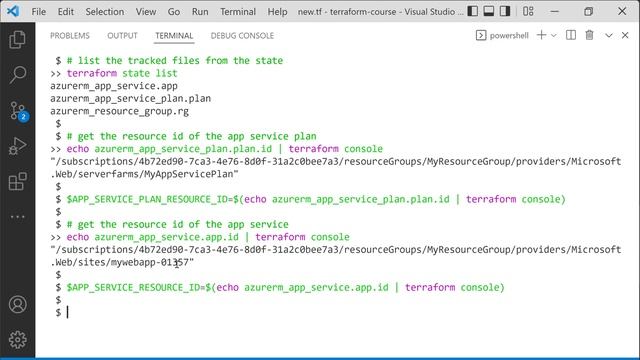Click $APP_SERVICE_PLAN_RESOURCE_ID command line
This screenshot has width=640, height=360.
click(316, 199)
